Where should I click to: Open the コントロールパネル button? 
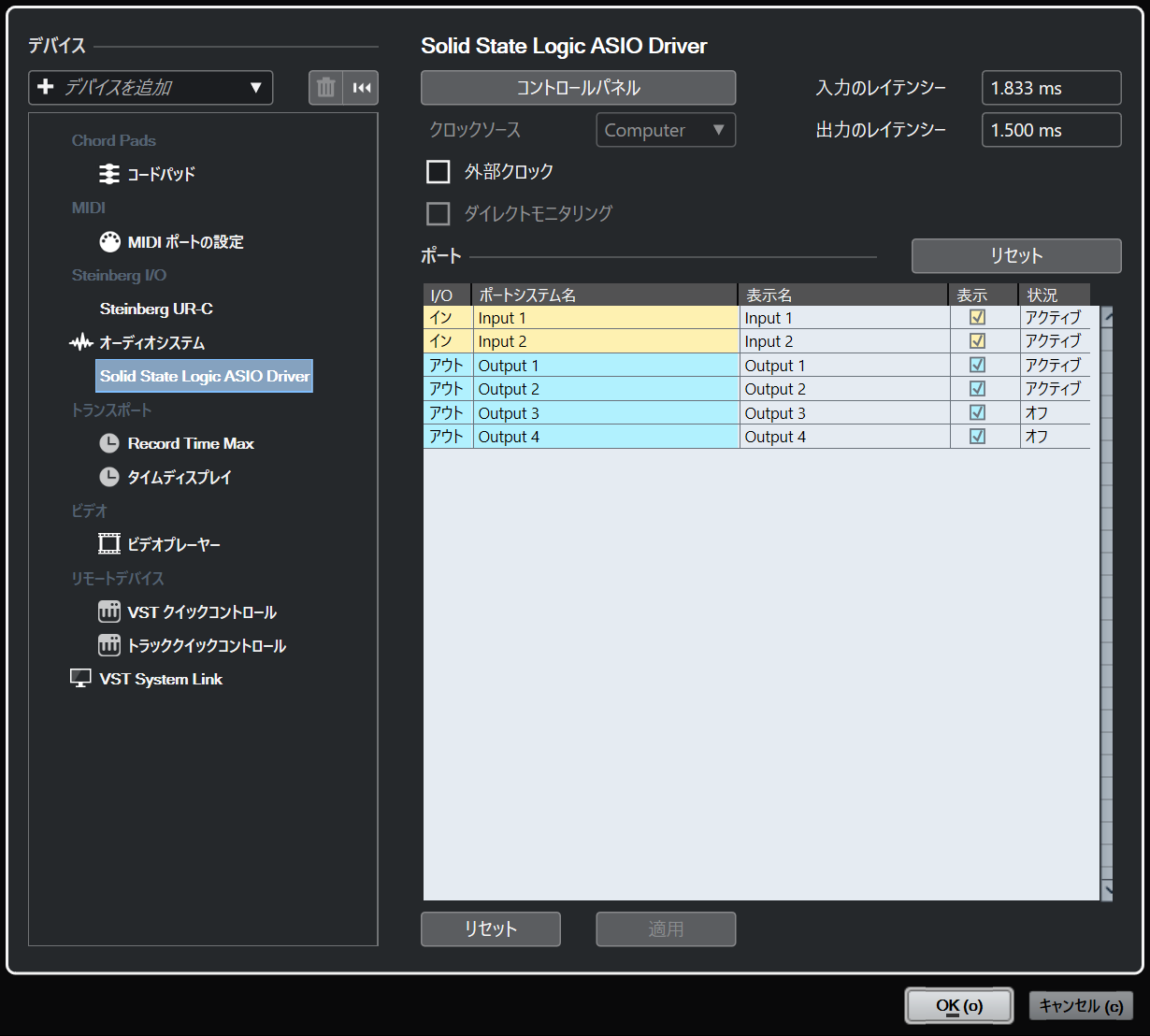(579, 88)
